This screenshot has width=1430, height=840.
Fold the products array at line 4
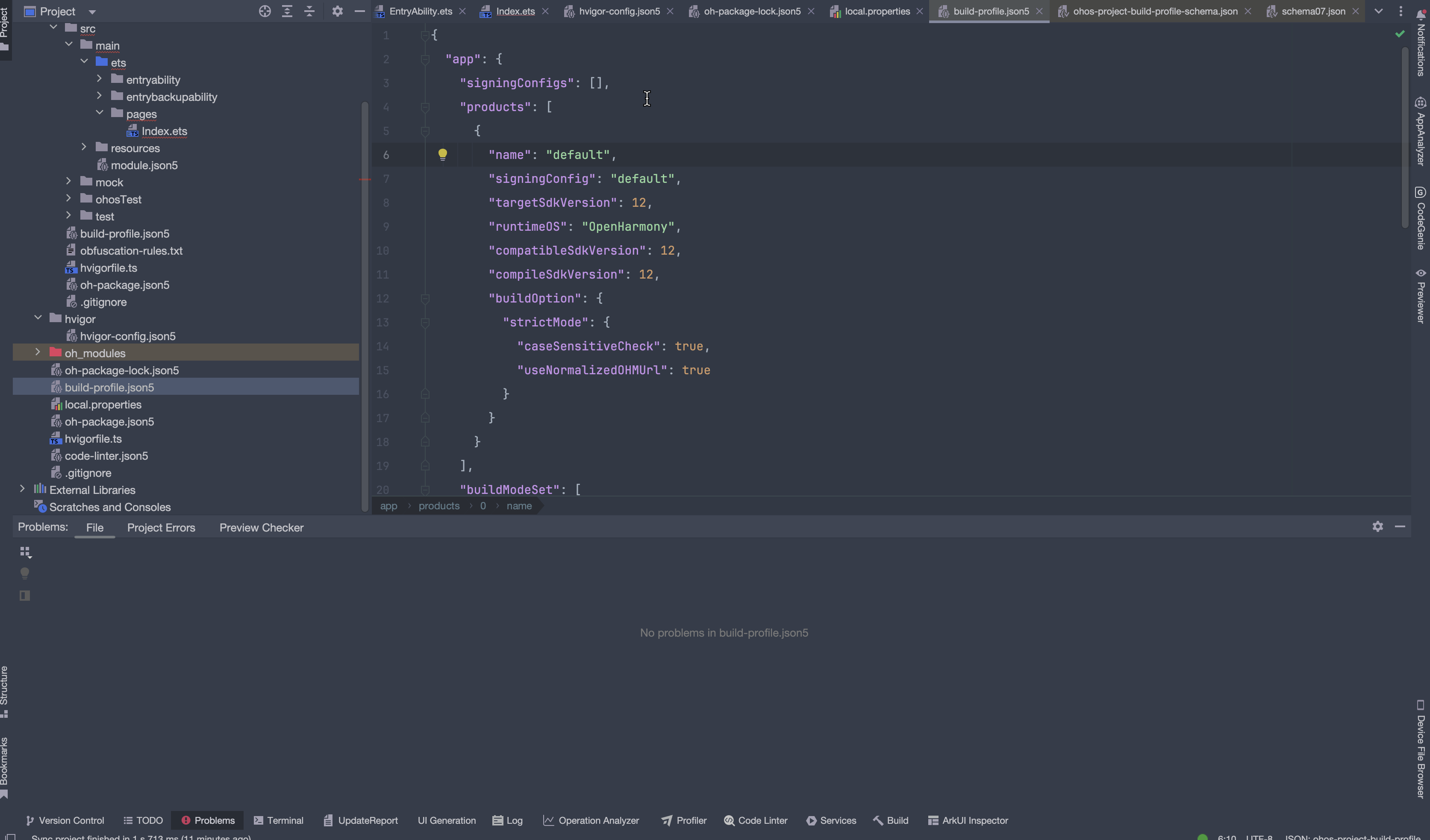(x=425, y=107)
